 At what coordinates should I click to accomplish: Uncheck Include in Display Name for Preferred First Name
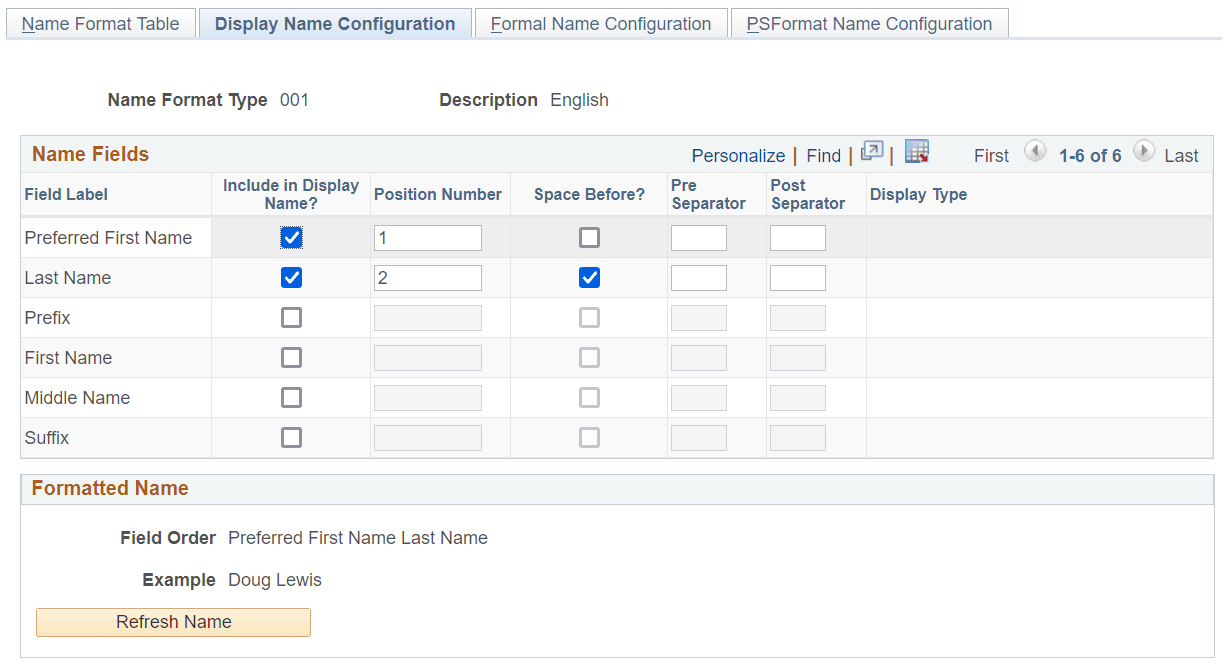(x=291, y=237)
